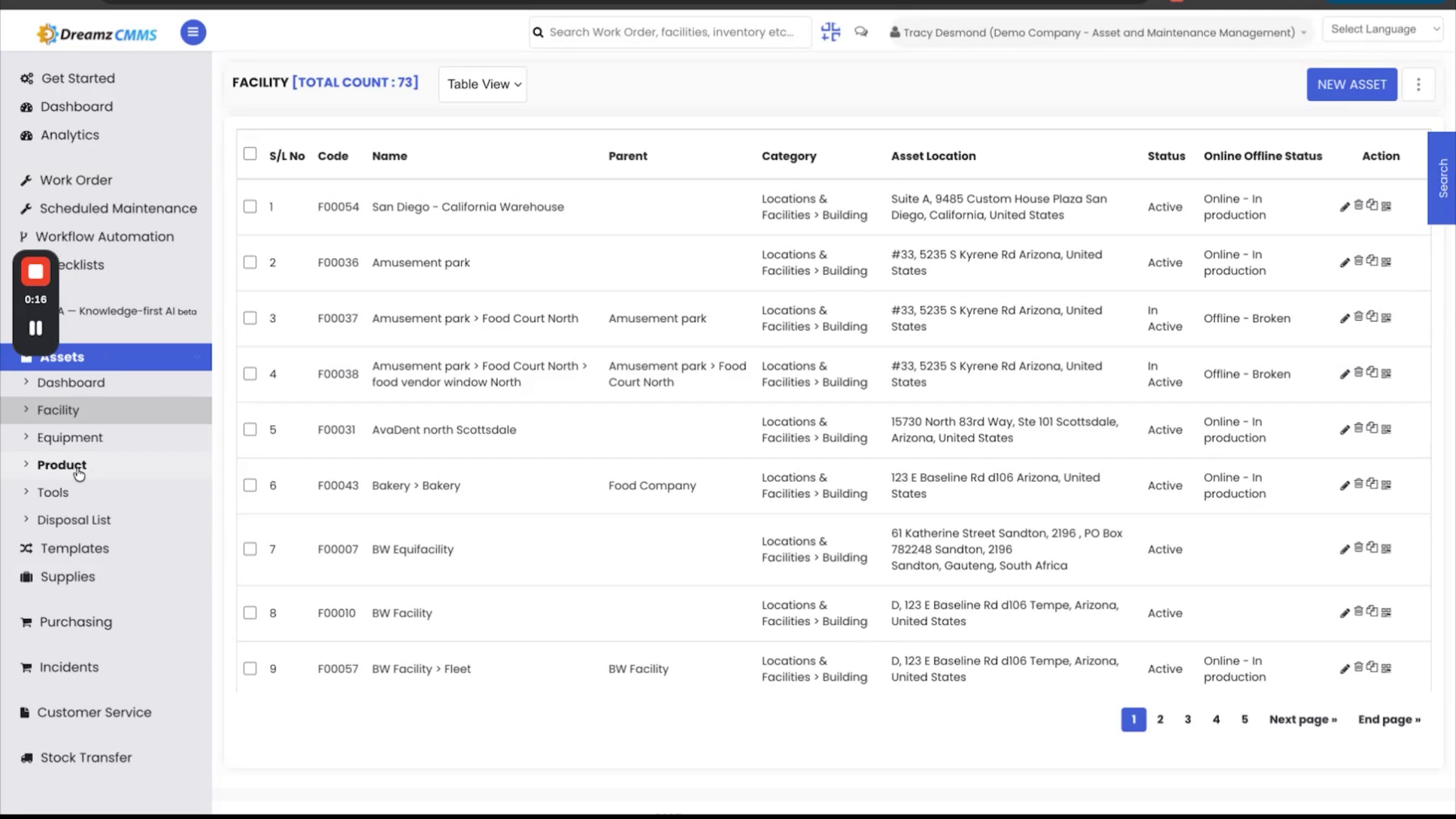Expand the Disposal List chevron

(x=26, y=519)
